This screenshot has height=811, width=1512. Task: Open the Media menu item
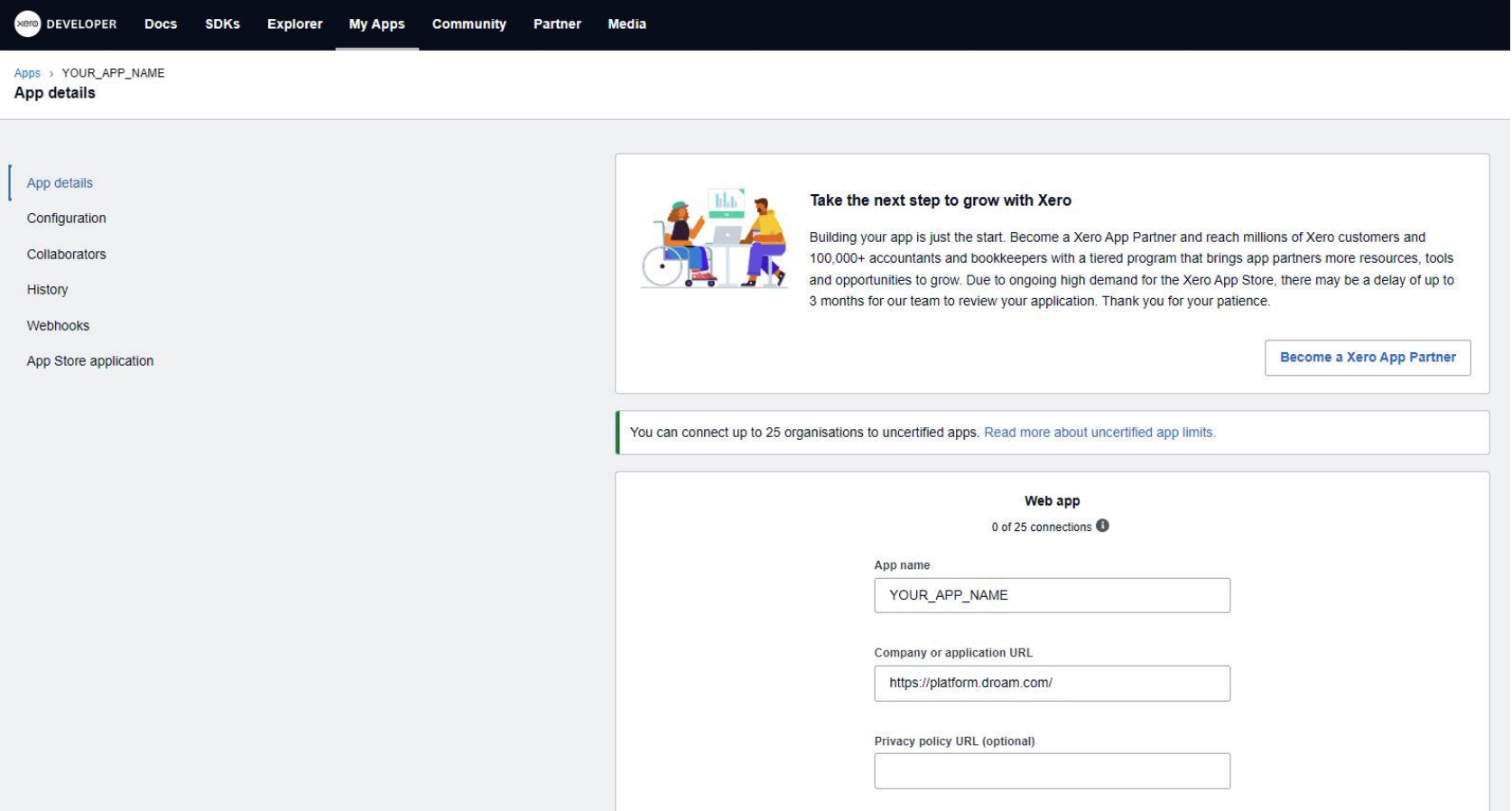pyautogui.click(x=626, y=24)
